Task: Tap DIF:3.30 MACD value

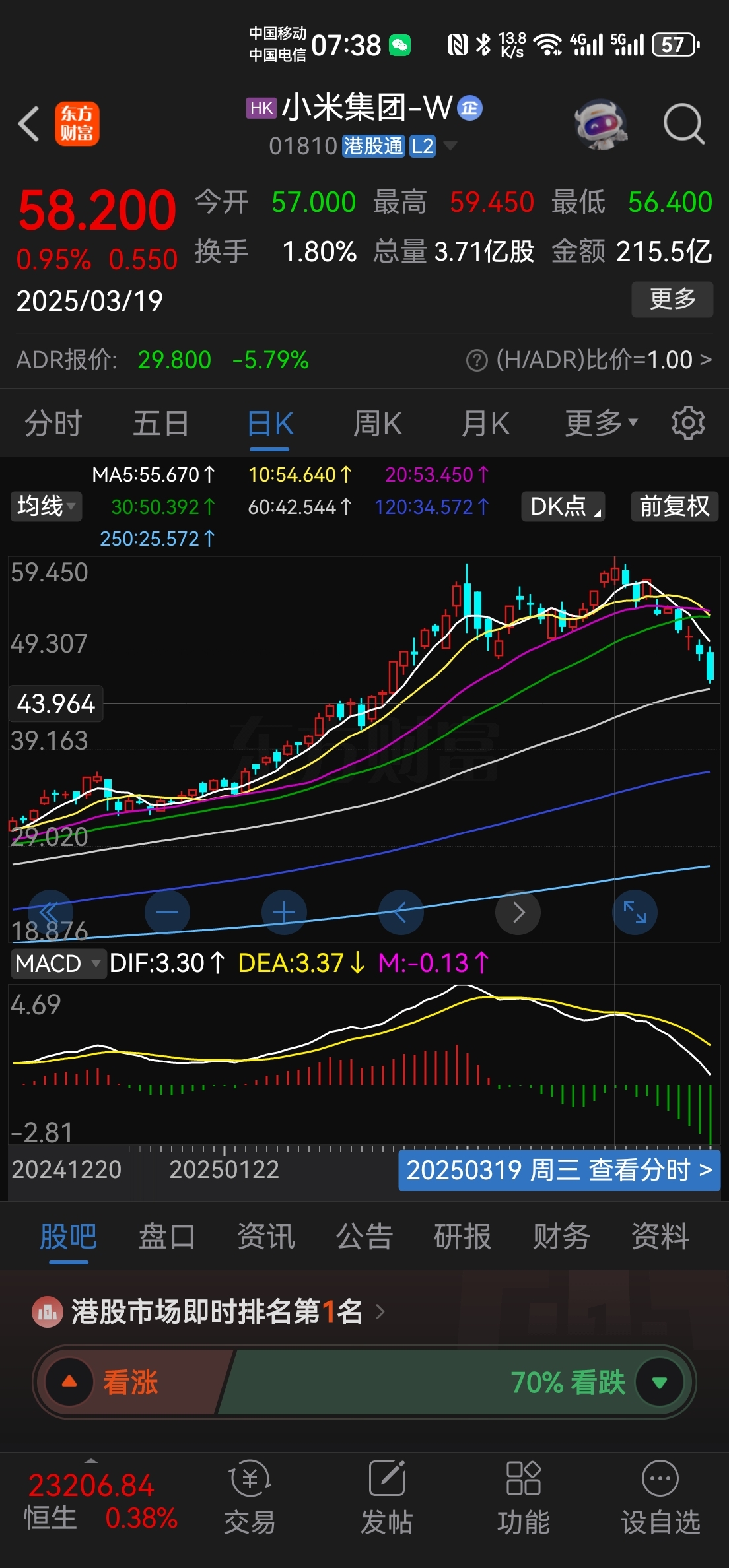Action: 167,964
